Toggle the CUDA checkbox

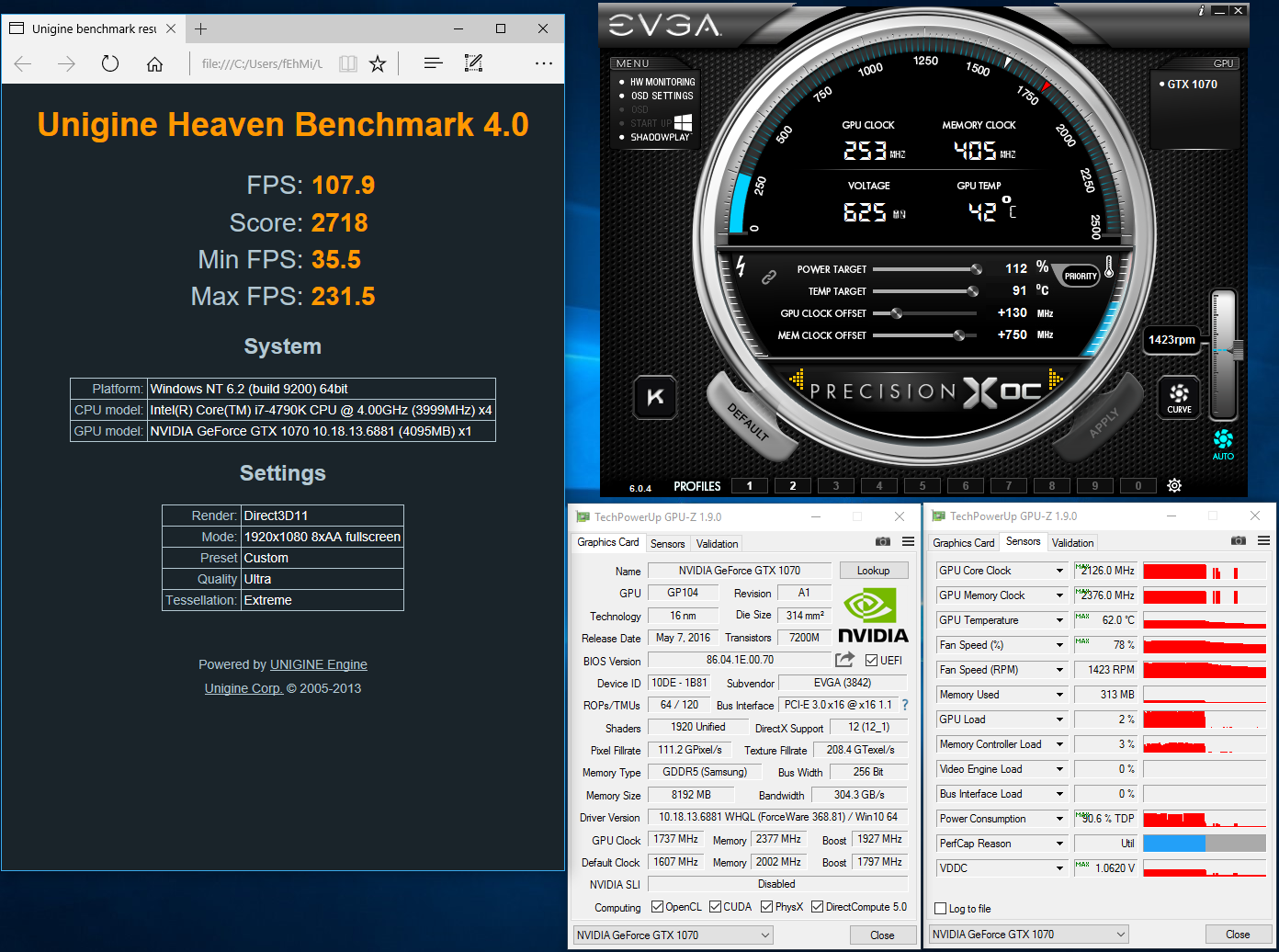click(x=715, y=907)
